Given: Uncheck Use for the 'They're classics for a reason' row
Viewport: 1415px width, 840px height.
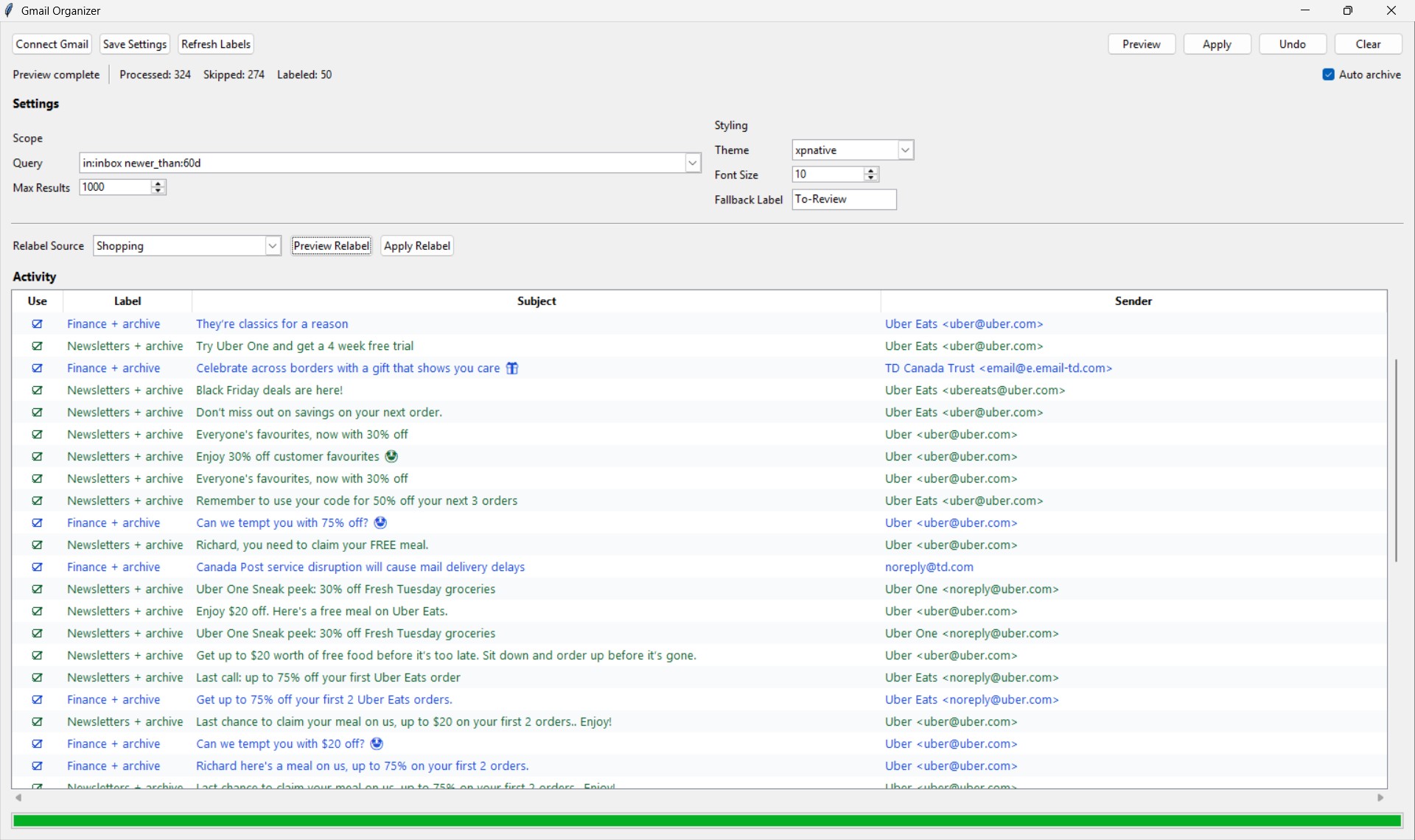Looking at the screenshot, I should pos(38,324).
